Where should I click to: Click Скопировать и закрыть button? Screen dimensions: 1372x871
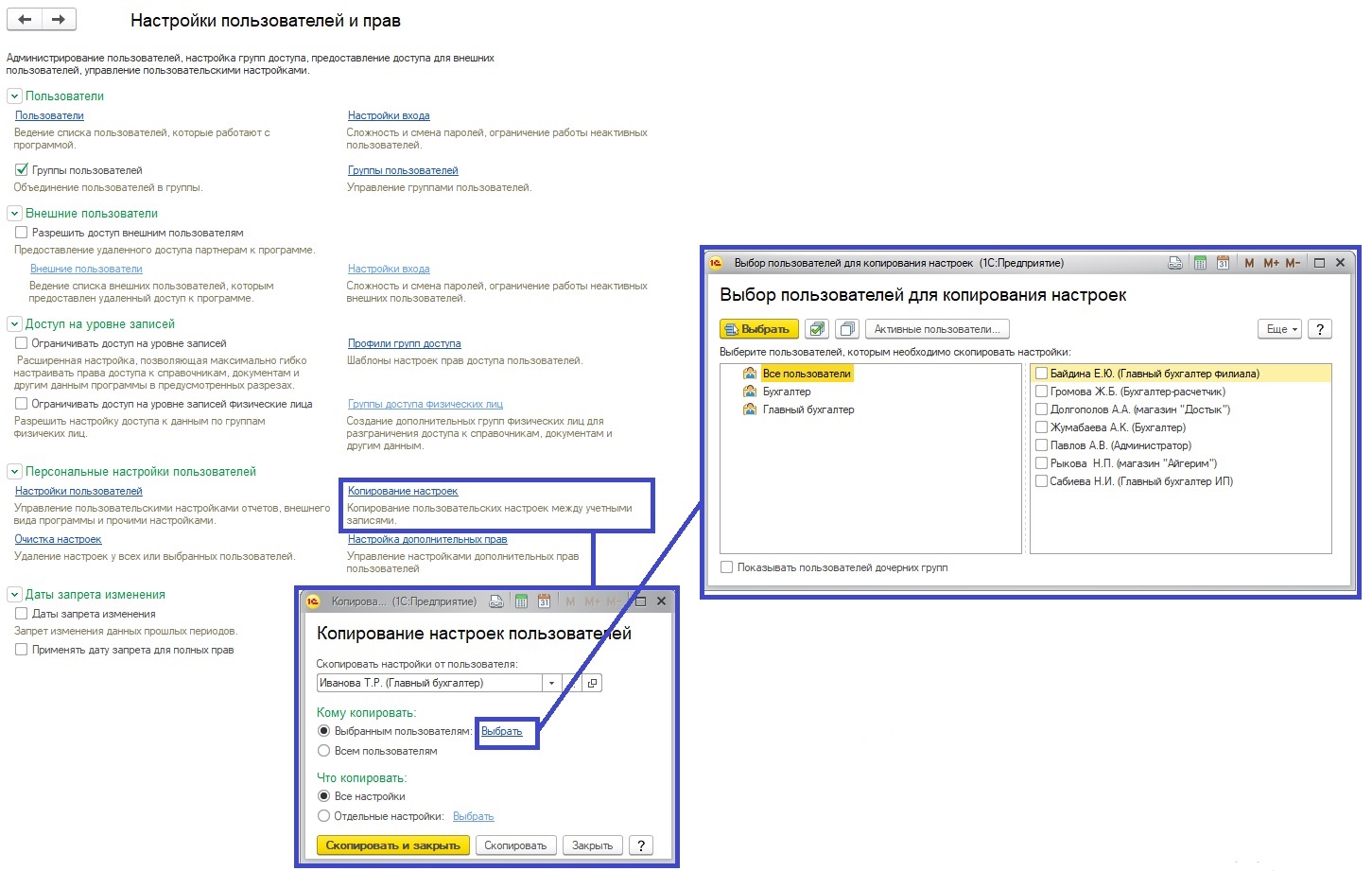pyautogui.click(x=392, y=845)
